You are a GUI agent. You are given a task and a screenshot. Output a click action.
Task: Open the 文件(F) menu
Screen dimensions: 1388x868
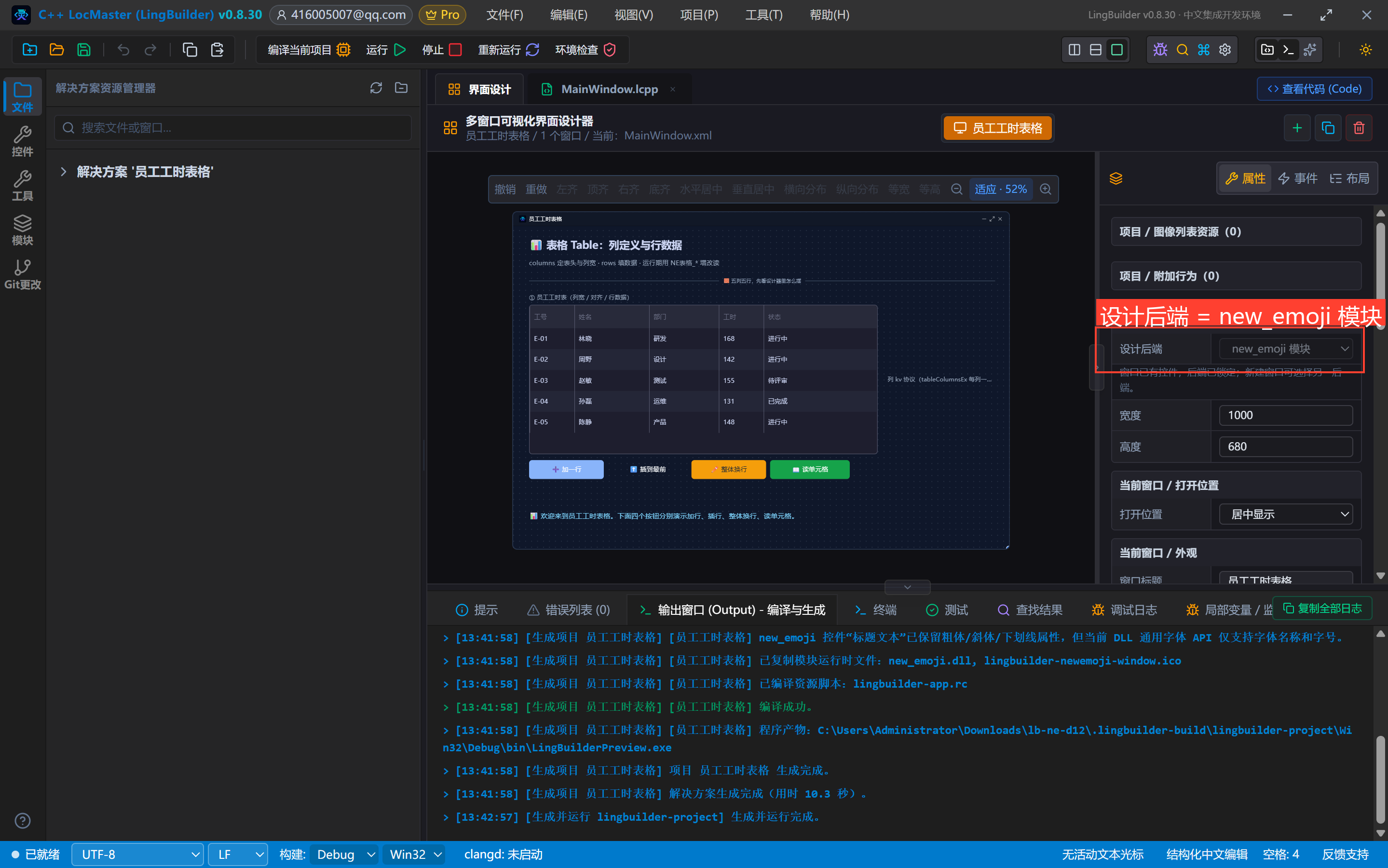pyautogui.click(x=505, y=15)
